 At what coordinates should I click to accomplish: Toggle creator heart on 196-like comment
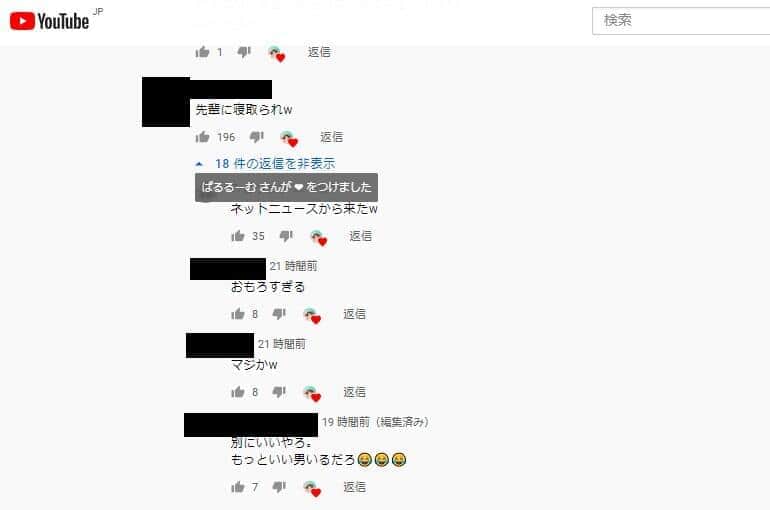[289, 139]
